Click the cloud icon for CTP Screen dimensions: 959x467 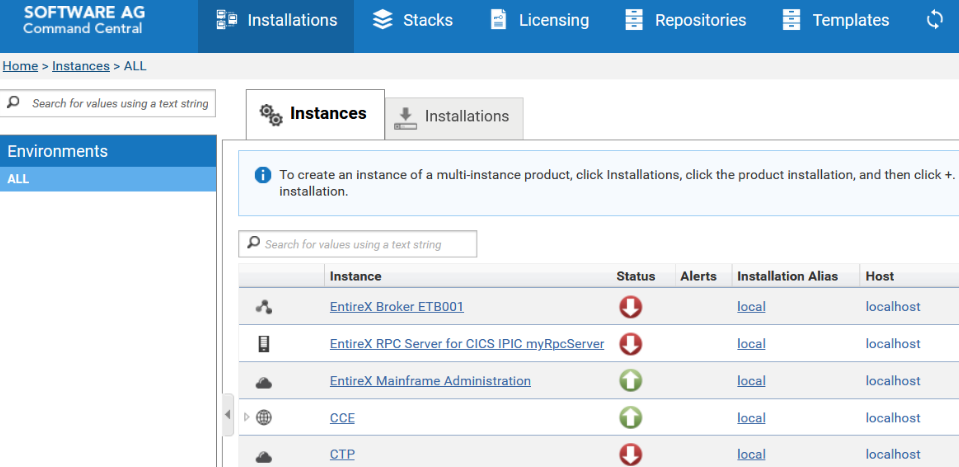264,457
